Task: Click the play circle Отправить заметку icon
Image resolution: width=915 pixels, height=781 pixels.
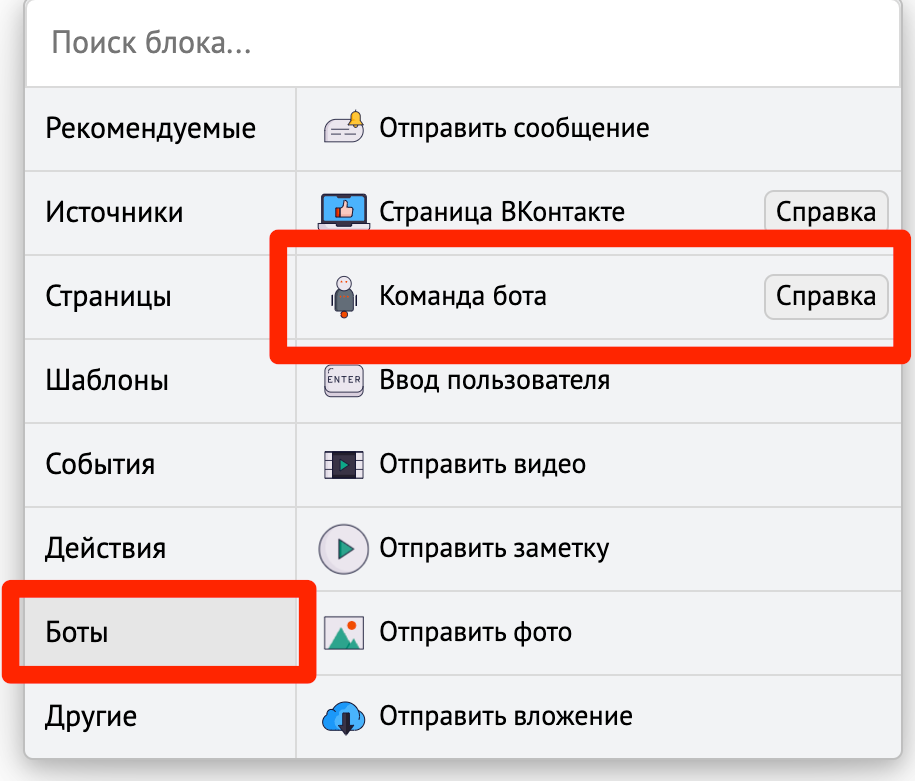Action: (344, 549)
